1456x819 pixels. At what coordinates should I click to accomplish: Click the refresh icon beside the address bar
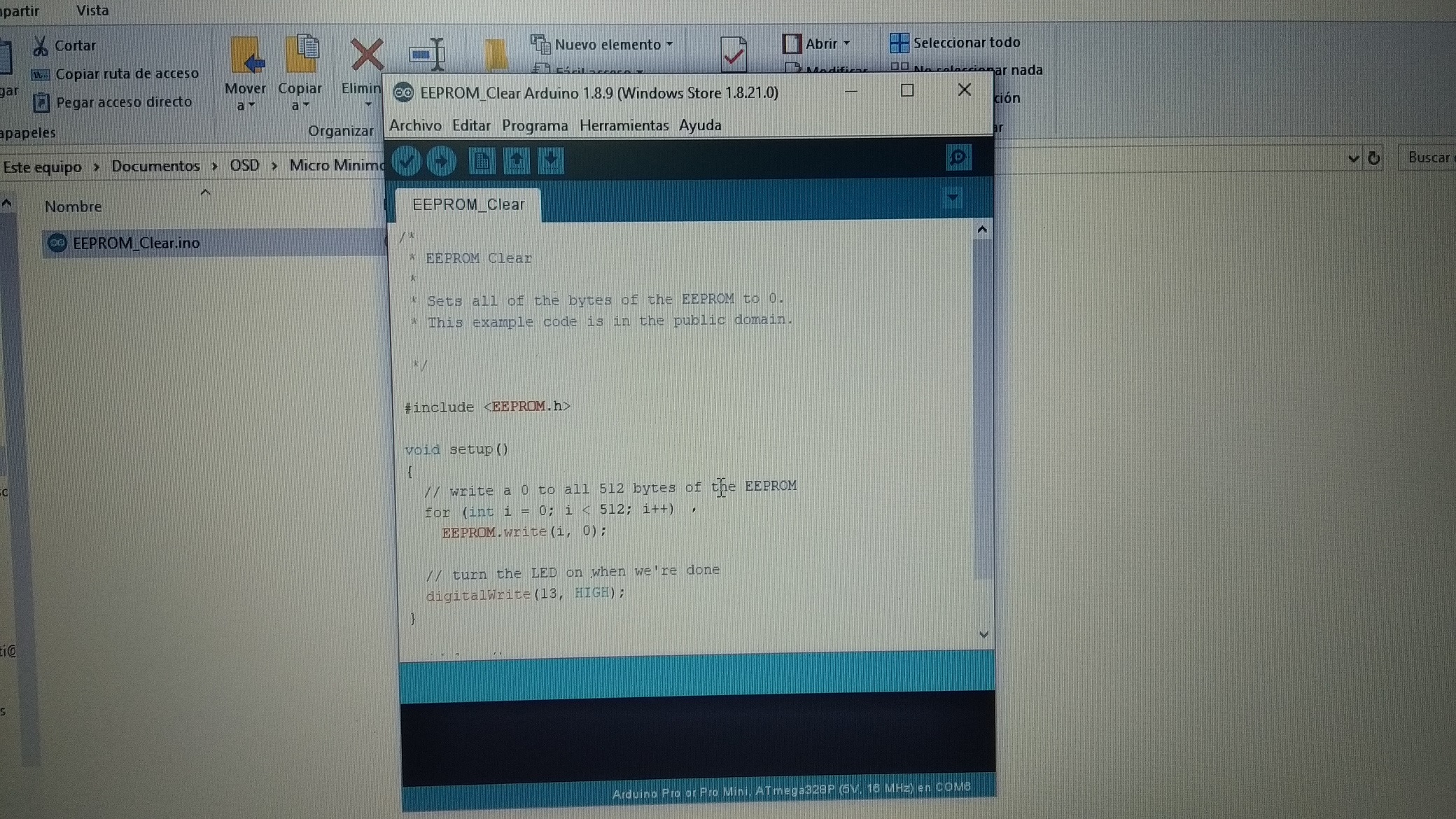[x=1373, y=158]
